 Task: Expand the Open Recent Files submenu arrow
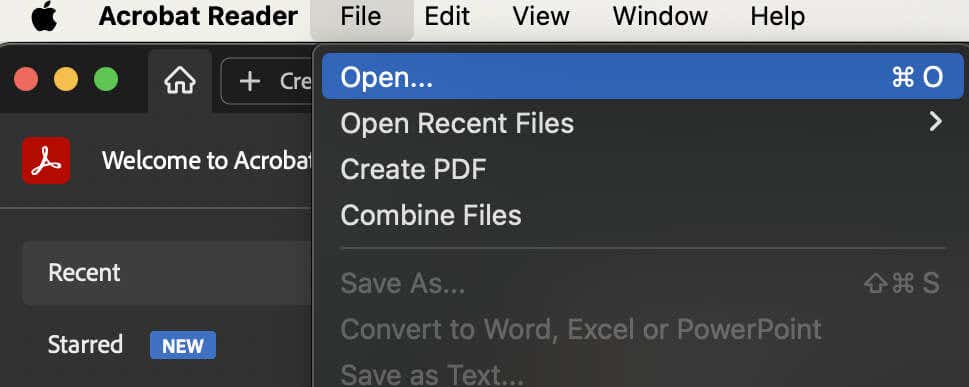coord(936,122)
